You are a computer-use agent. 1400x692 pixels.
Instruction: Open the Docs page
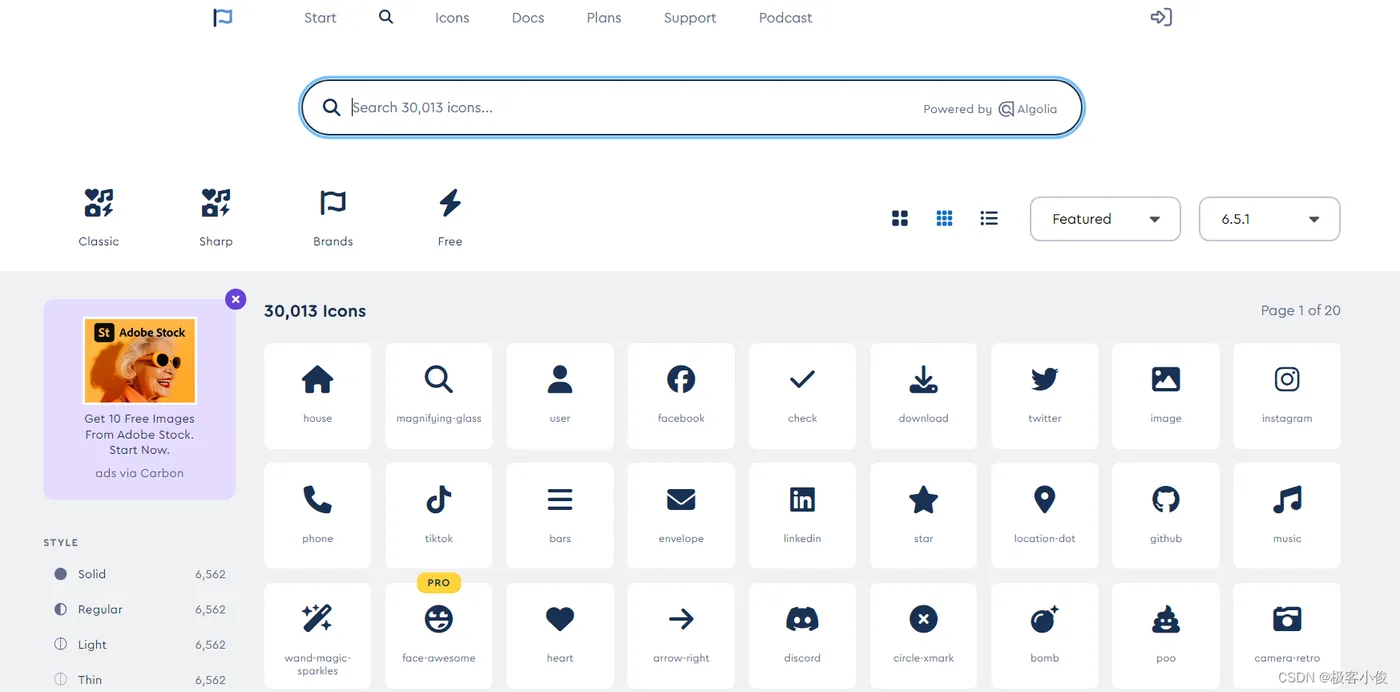pos(528,18)
